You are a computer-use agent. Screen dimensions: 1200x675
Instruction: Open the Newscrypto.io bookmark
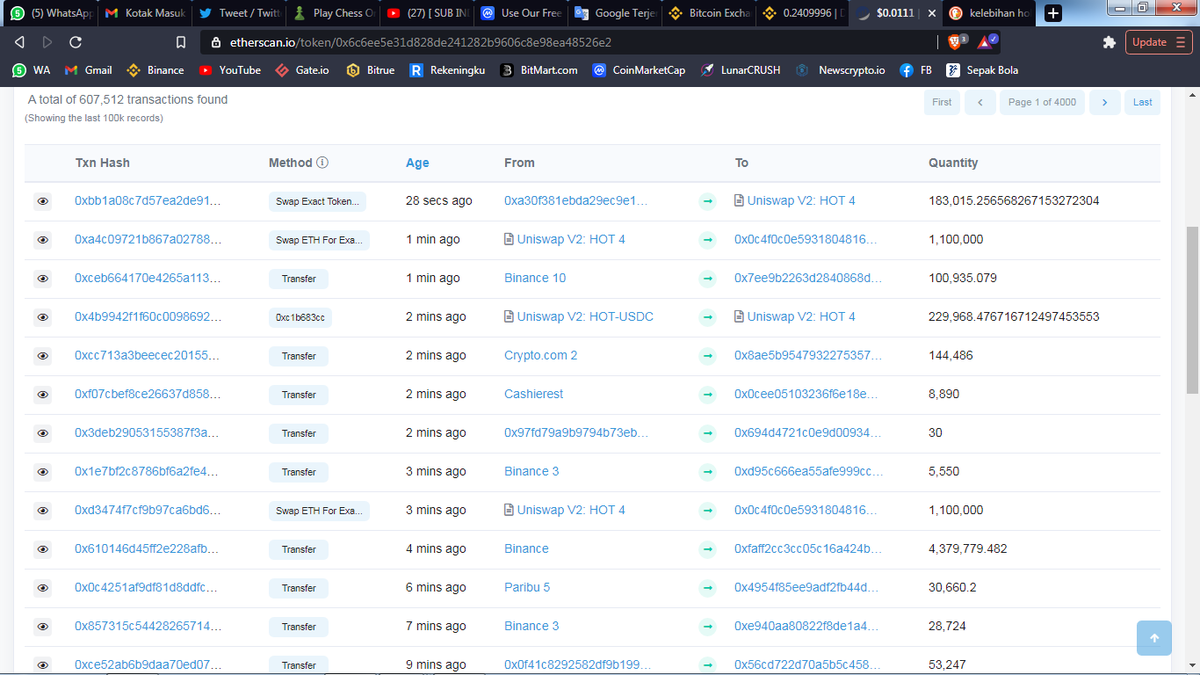[x=840, y=70]
